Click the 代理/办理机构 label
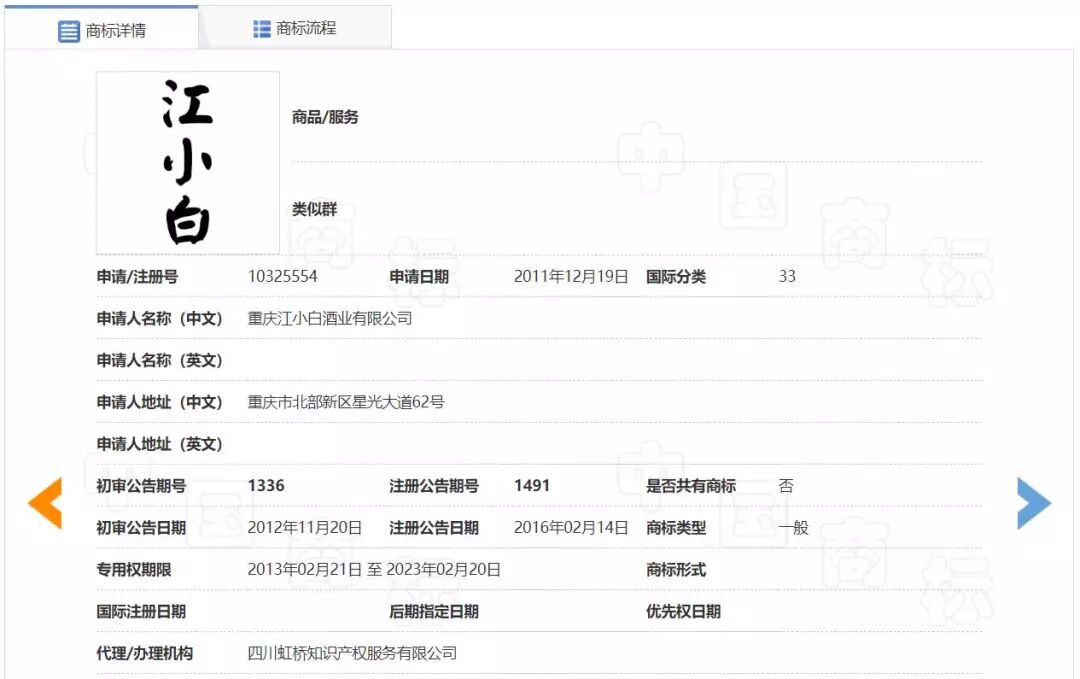 (145, 654)
